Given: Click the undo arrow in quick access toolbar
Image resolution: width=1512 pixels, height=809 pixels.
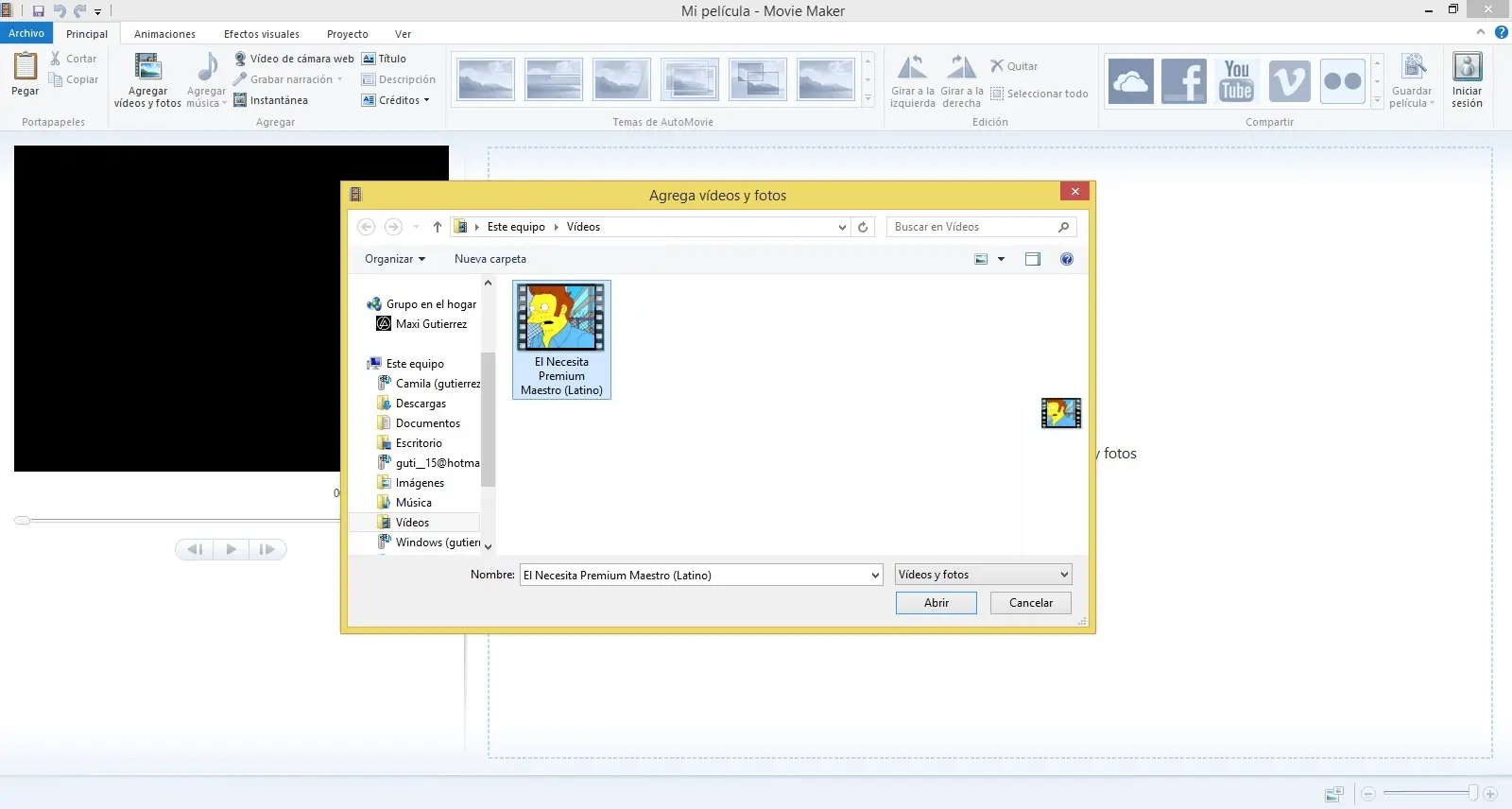Looking at the screenshot, I should point(60,11).
